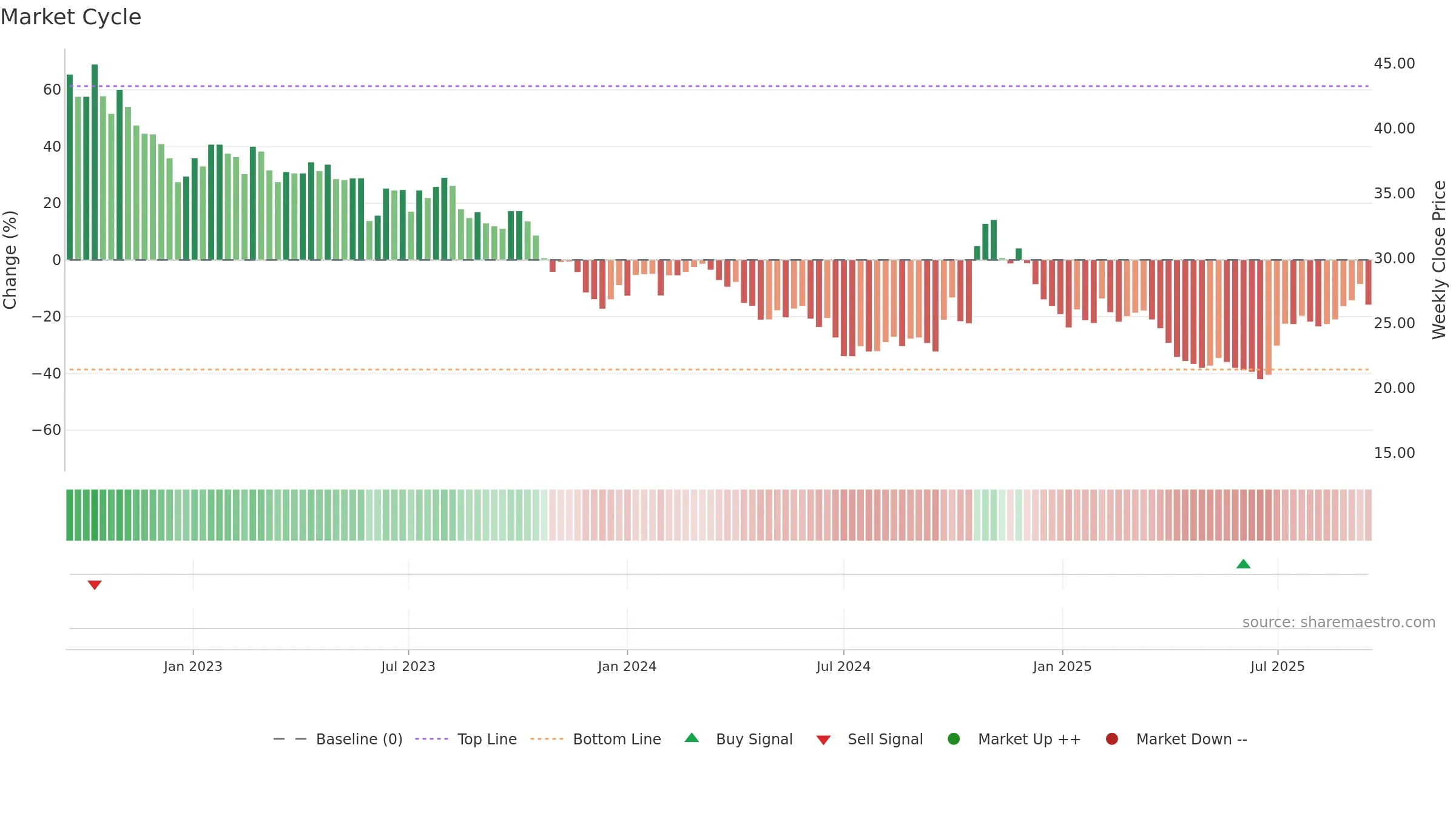Click the dark red Market Down legend circle
Viewport: 1456px width, 819px height.
point(1112,739)
